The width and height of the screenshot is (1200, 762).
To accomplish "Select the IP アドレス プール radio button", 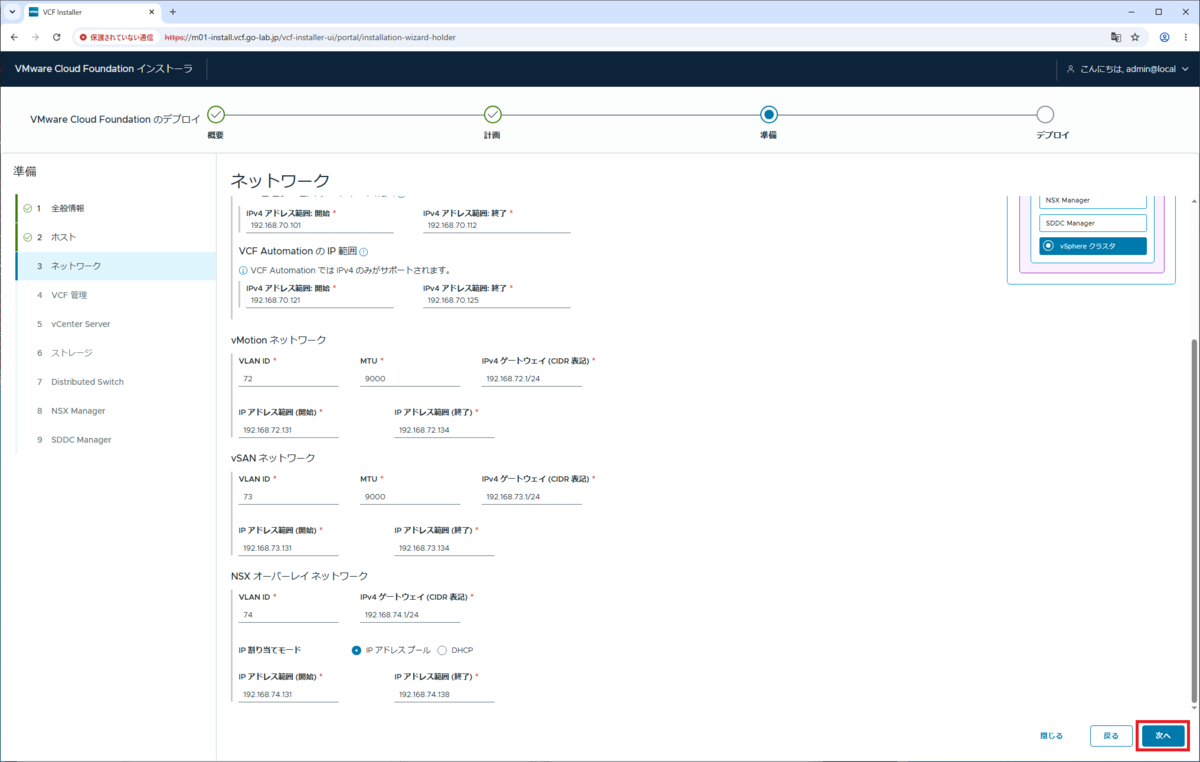I will (357, 650).
